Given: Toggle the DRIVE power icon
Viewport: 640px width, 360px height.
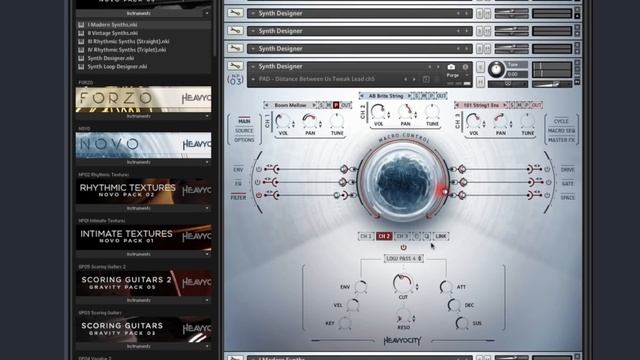Looking at the screenshot, I should click(x=547, y=169).
